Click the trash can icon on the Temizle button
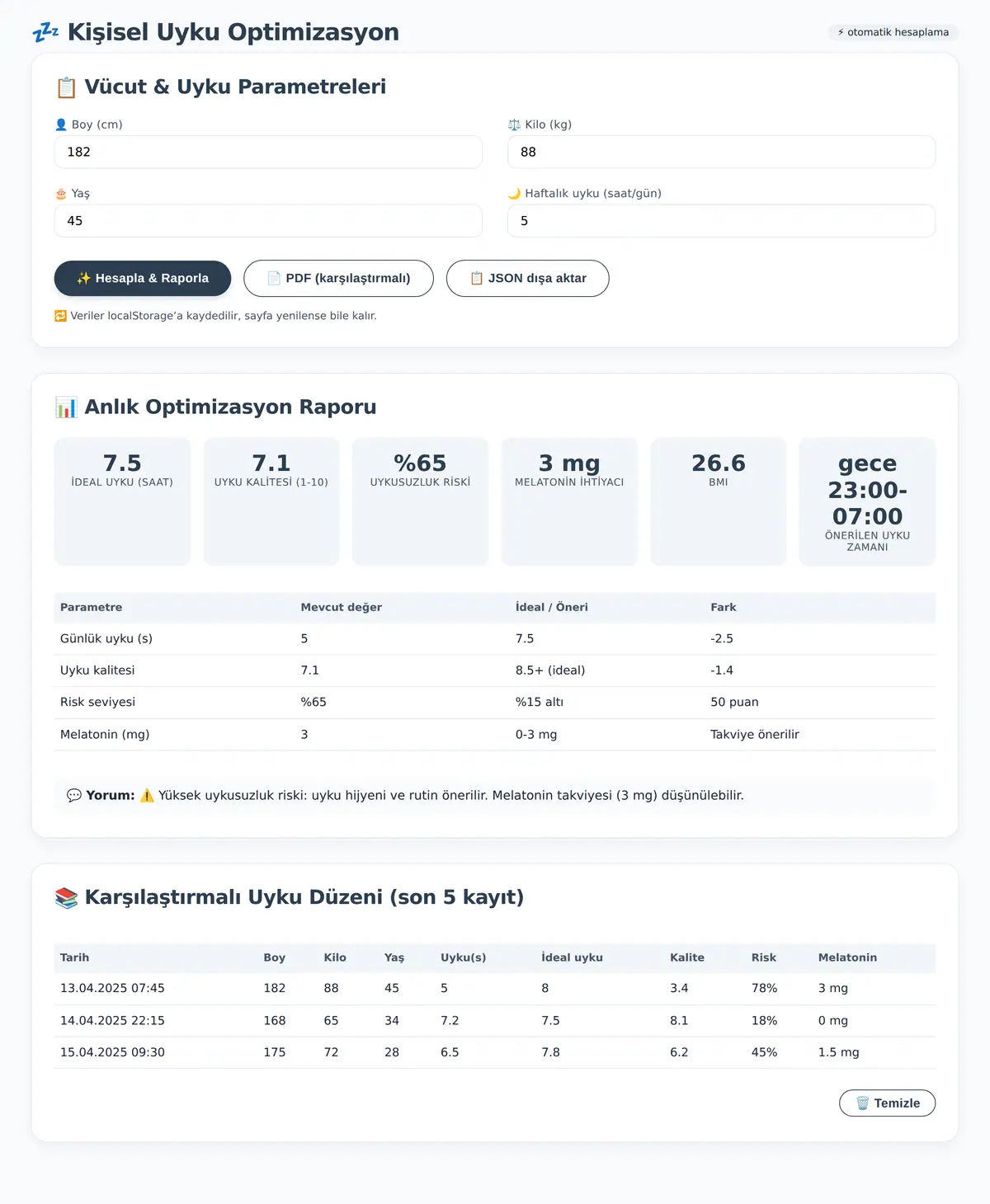 [862, 1103]
